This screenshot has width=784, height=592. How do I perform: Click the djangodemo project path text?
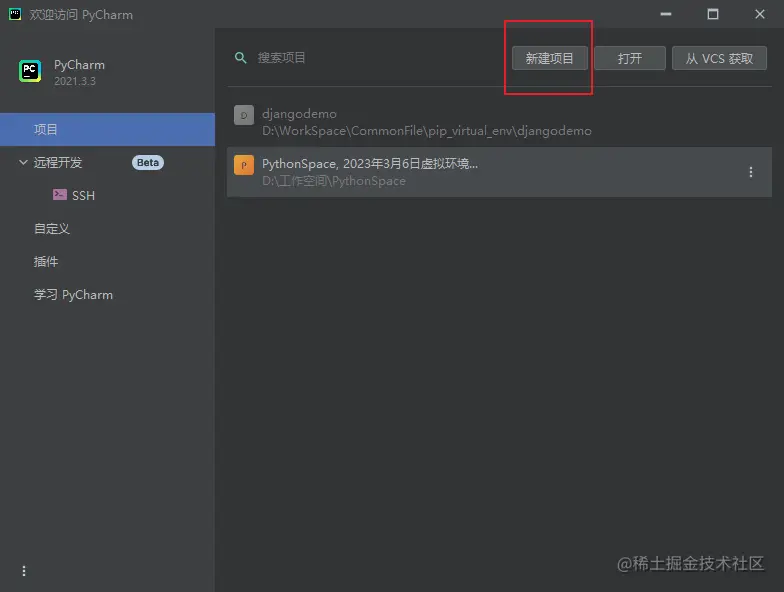426,131
